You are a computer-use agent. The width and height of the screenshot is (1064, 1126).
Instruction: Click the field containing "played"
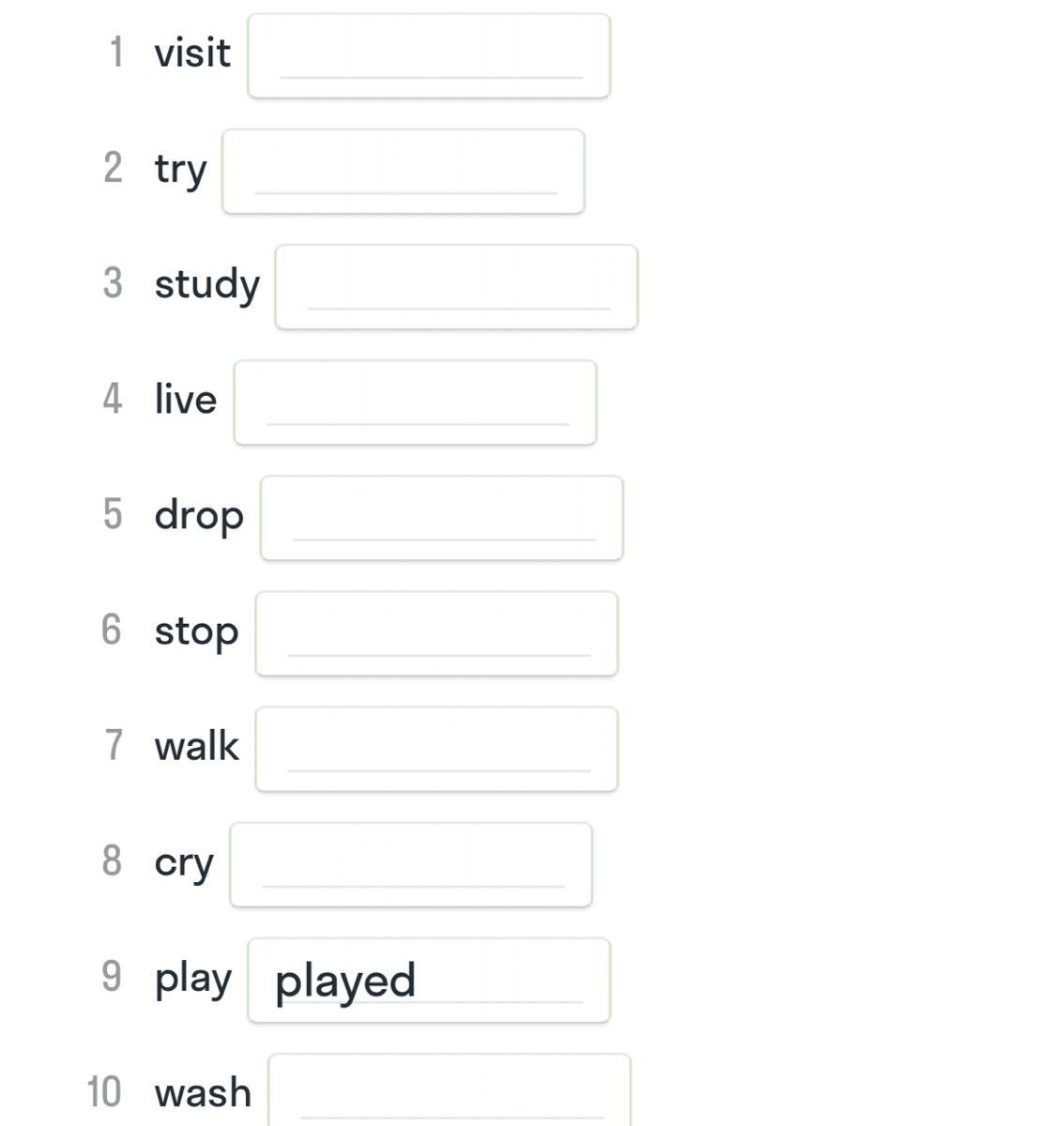point(429,980)
